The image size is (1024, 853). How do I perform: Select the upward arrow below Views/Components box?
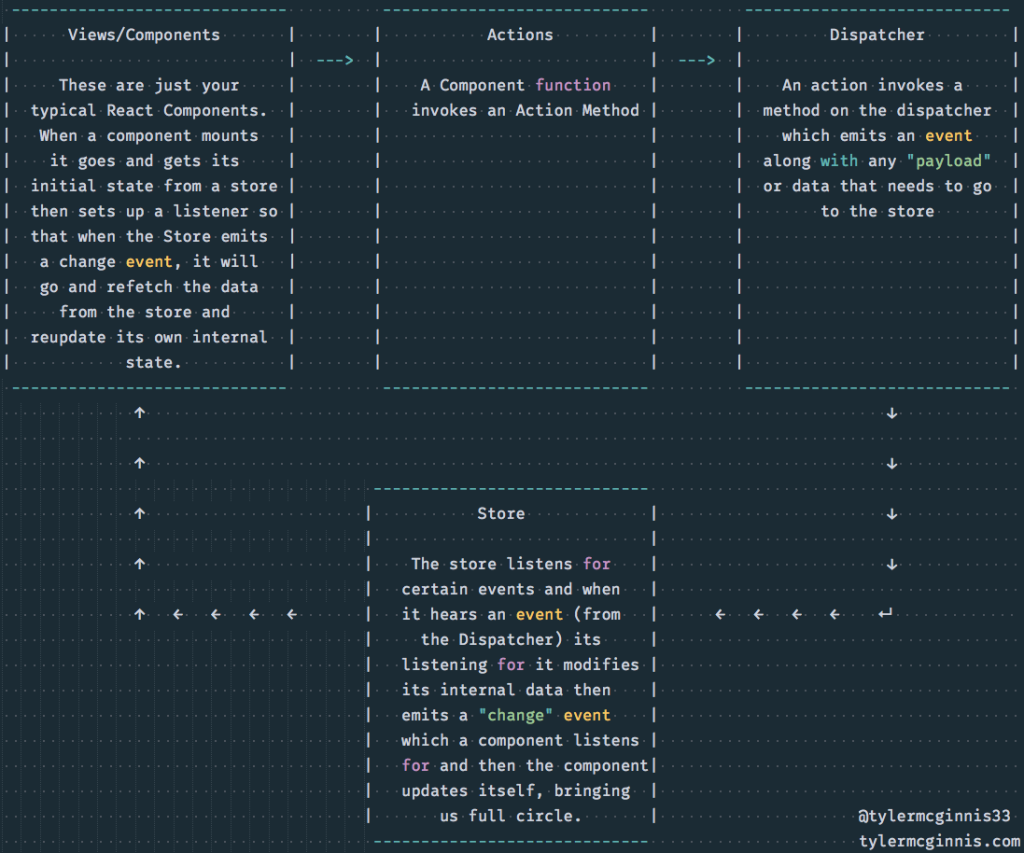139,412
